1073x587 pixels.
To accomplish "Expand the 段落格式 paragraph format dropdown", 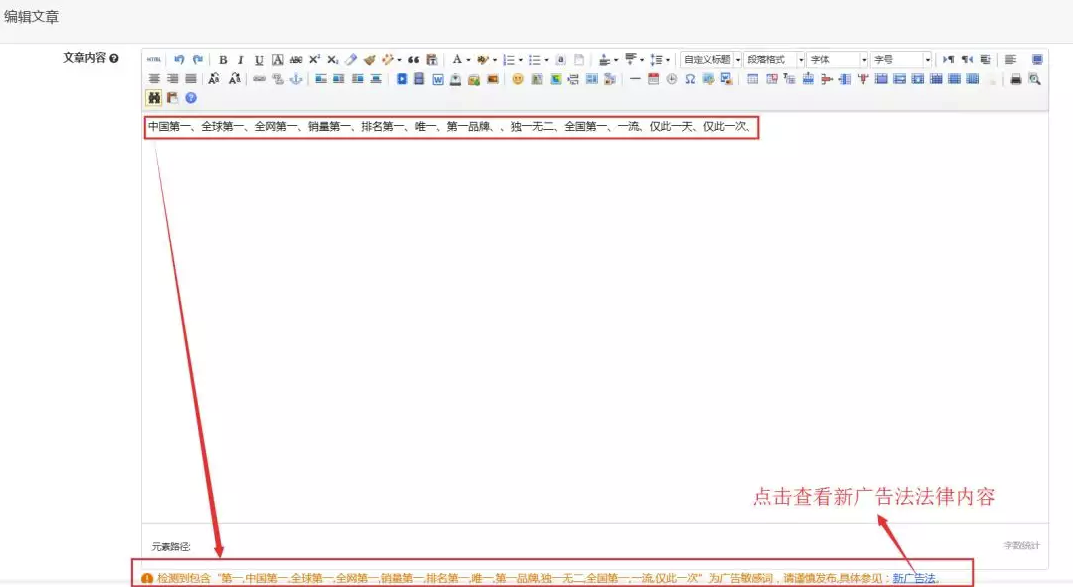I will 774,60.
